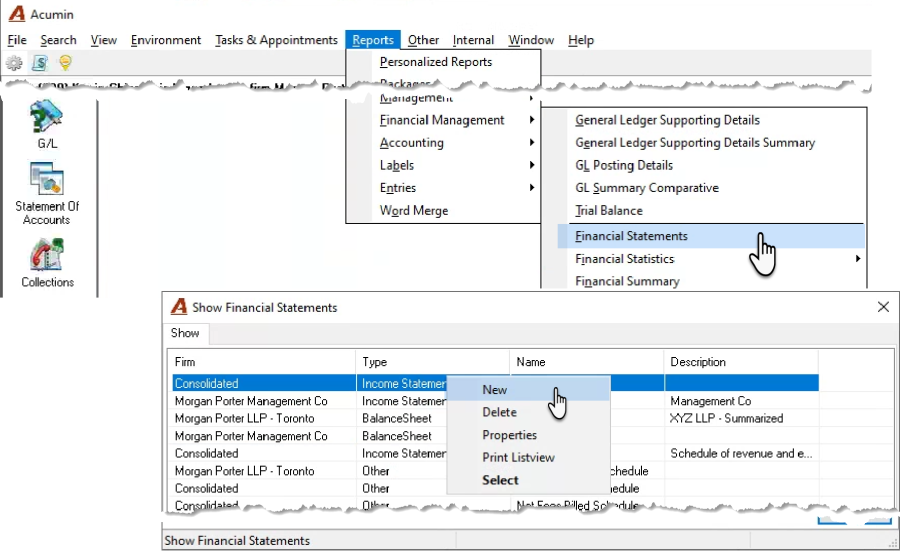This screenshot has width=900, height=551.
Task: Open the Window menu
Action: (x=531, y=40)
